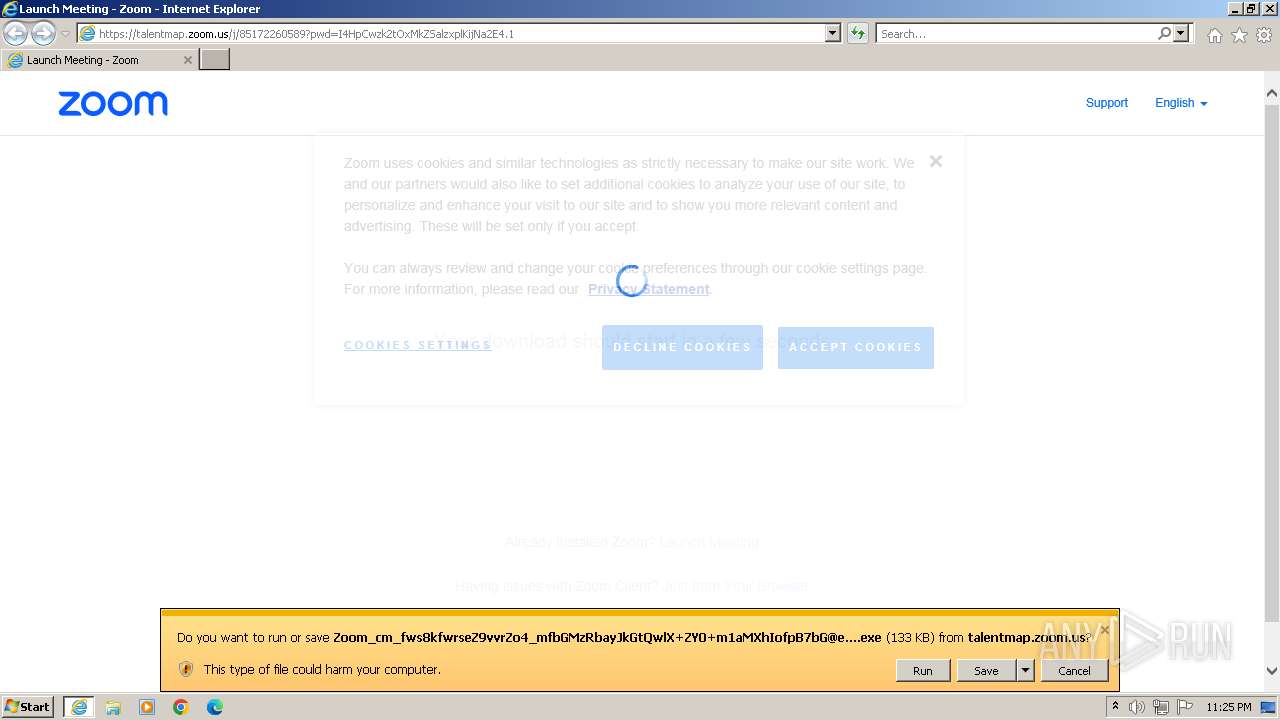Viewport: 1280px width, 720px height.
Task: Open the English language dropdown
Action: click(x=1181, y=103)
